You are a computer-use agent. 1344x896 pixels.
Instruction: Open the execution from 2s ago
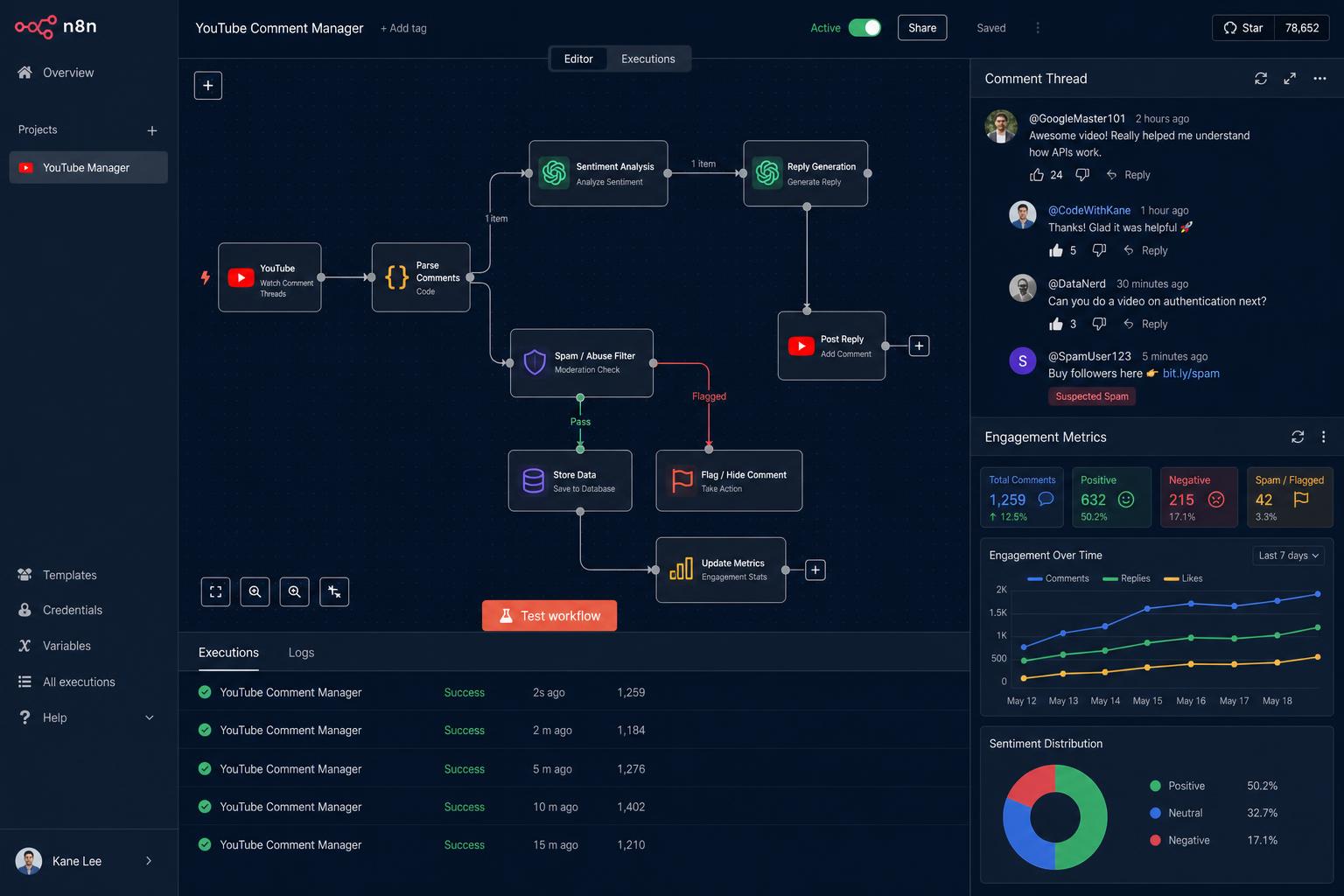coord(574,692)
